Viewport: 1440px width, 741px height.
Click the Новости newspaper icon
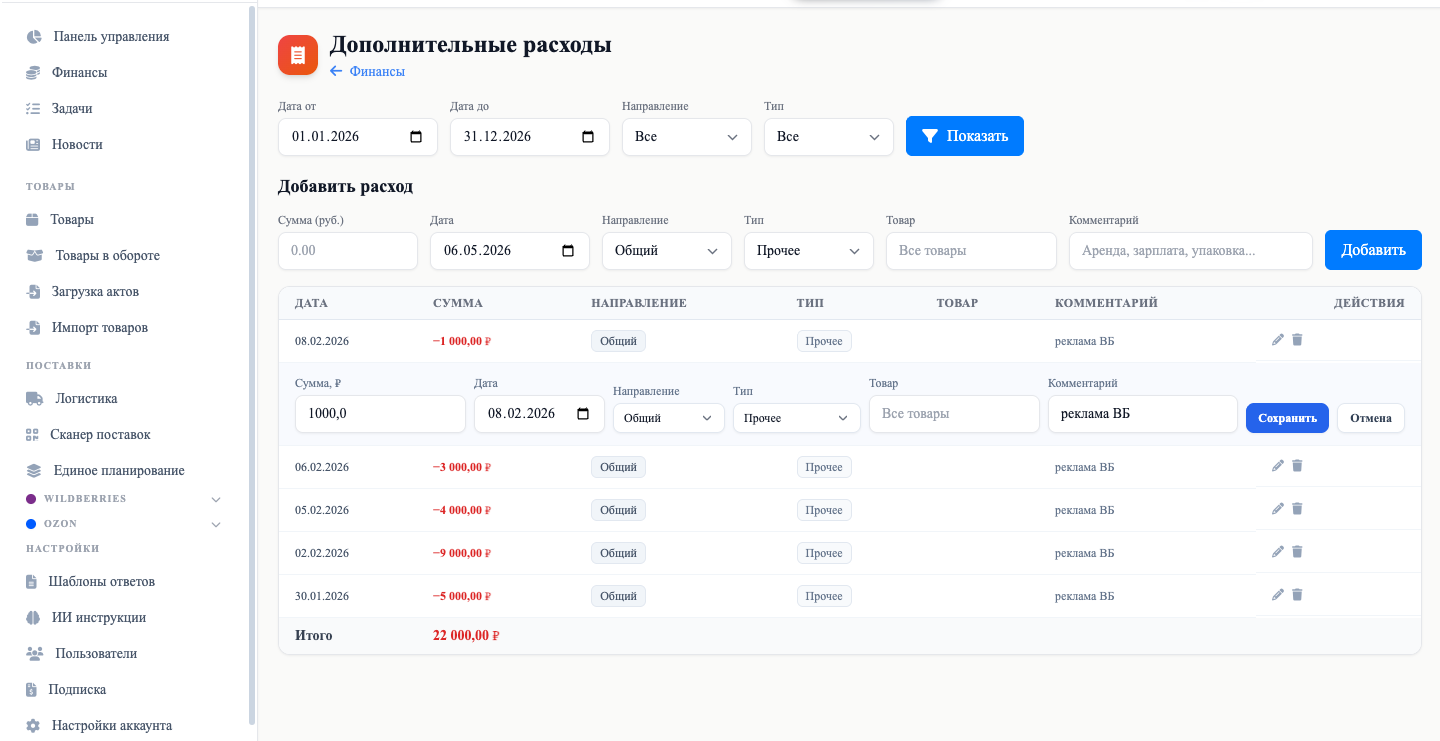(x=33, y=145)
